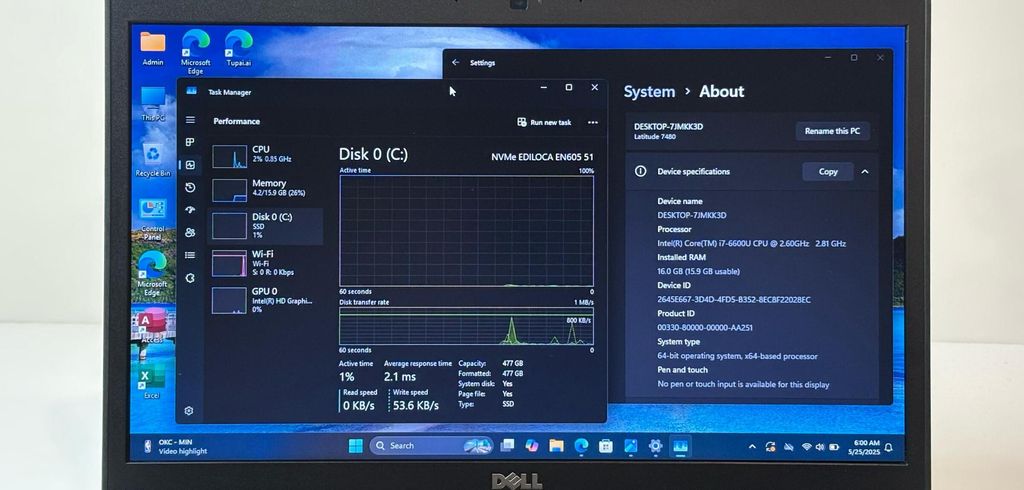
Task: Click the Run new task button
Action: (545, 122)
